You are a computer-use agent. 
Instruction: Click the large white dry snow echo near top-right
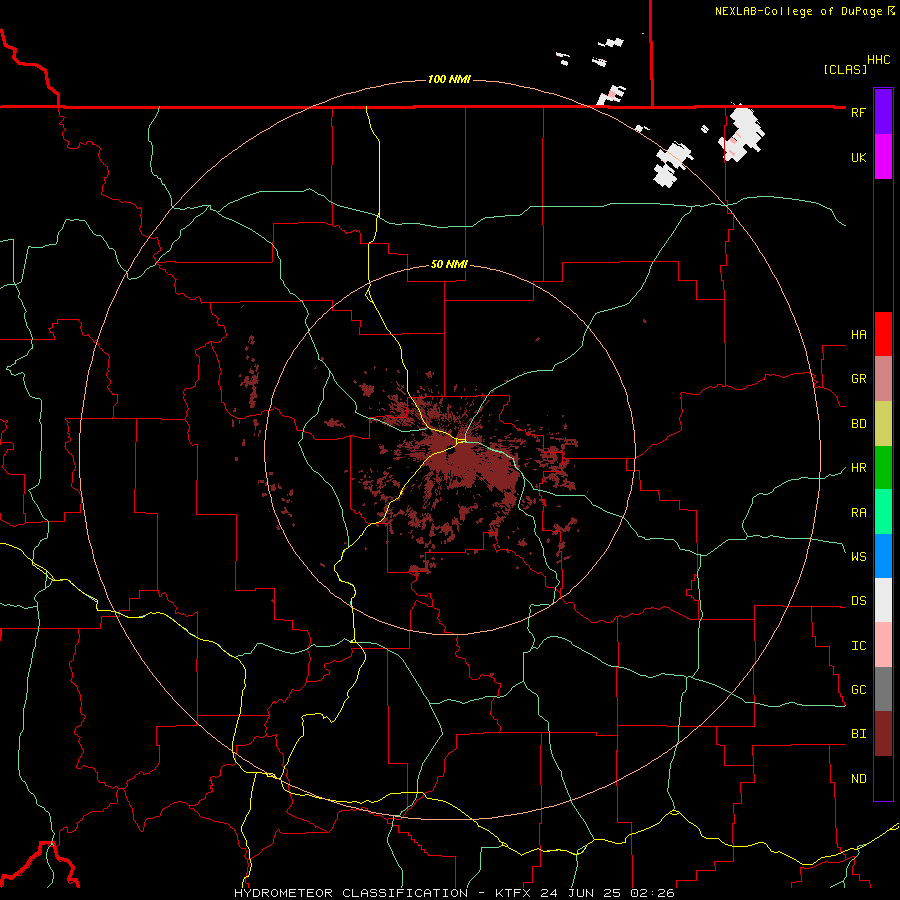pos(742,133)
